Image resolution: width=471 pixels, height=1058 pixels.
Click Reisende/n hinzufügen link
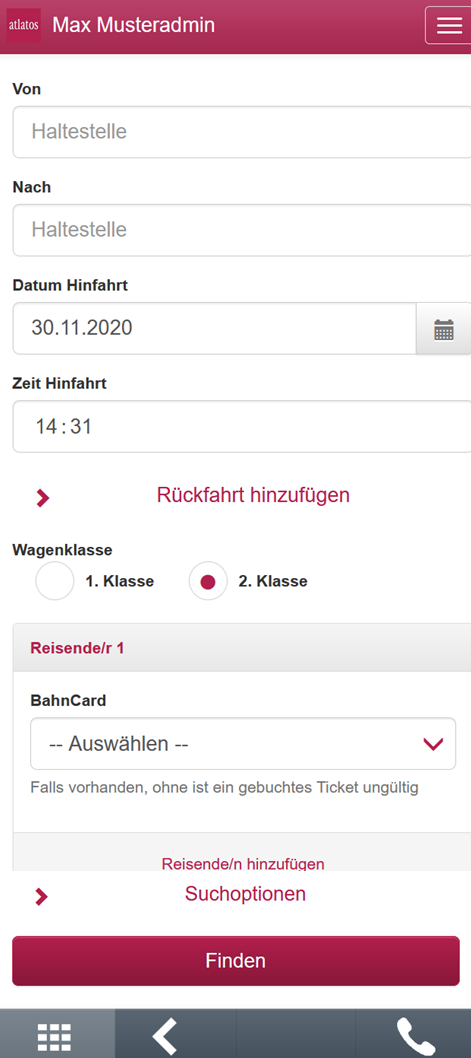coord(243,864)
